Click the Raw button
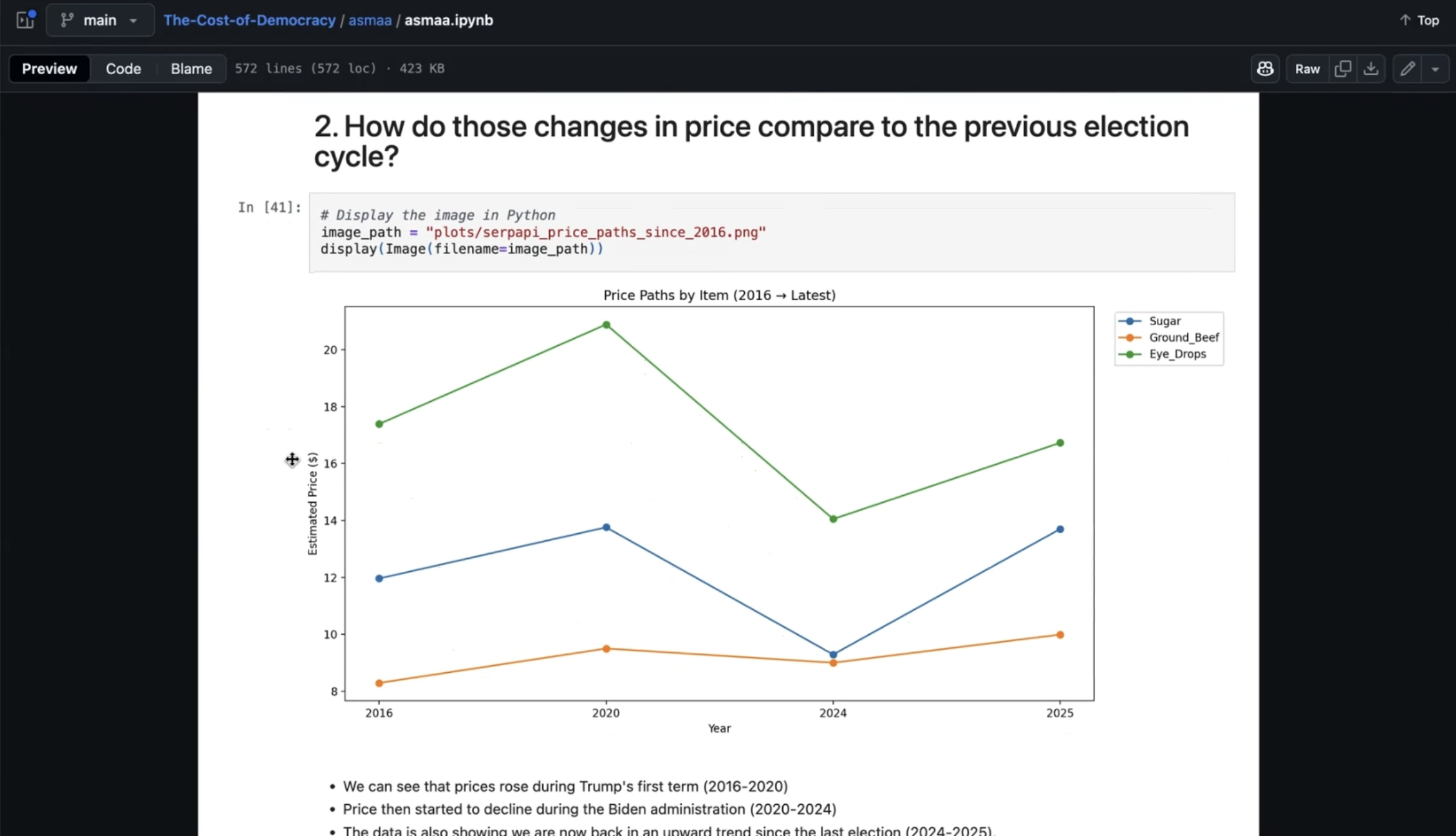Screen dimensions: 1456x836 (1307, 69)
